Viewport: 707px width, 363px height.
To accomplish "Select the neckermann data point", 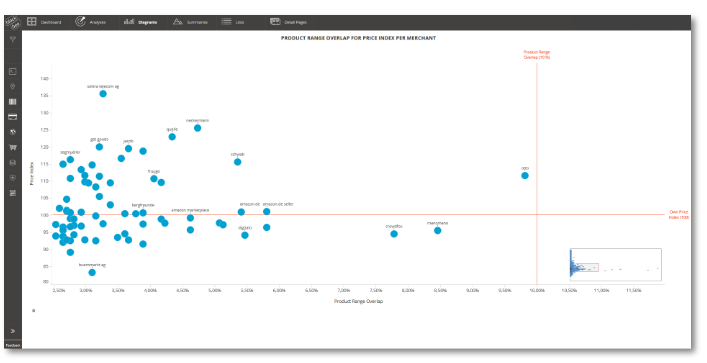I will 197,128.
